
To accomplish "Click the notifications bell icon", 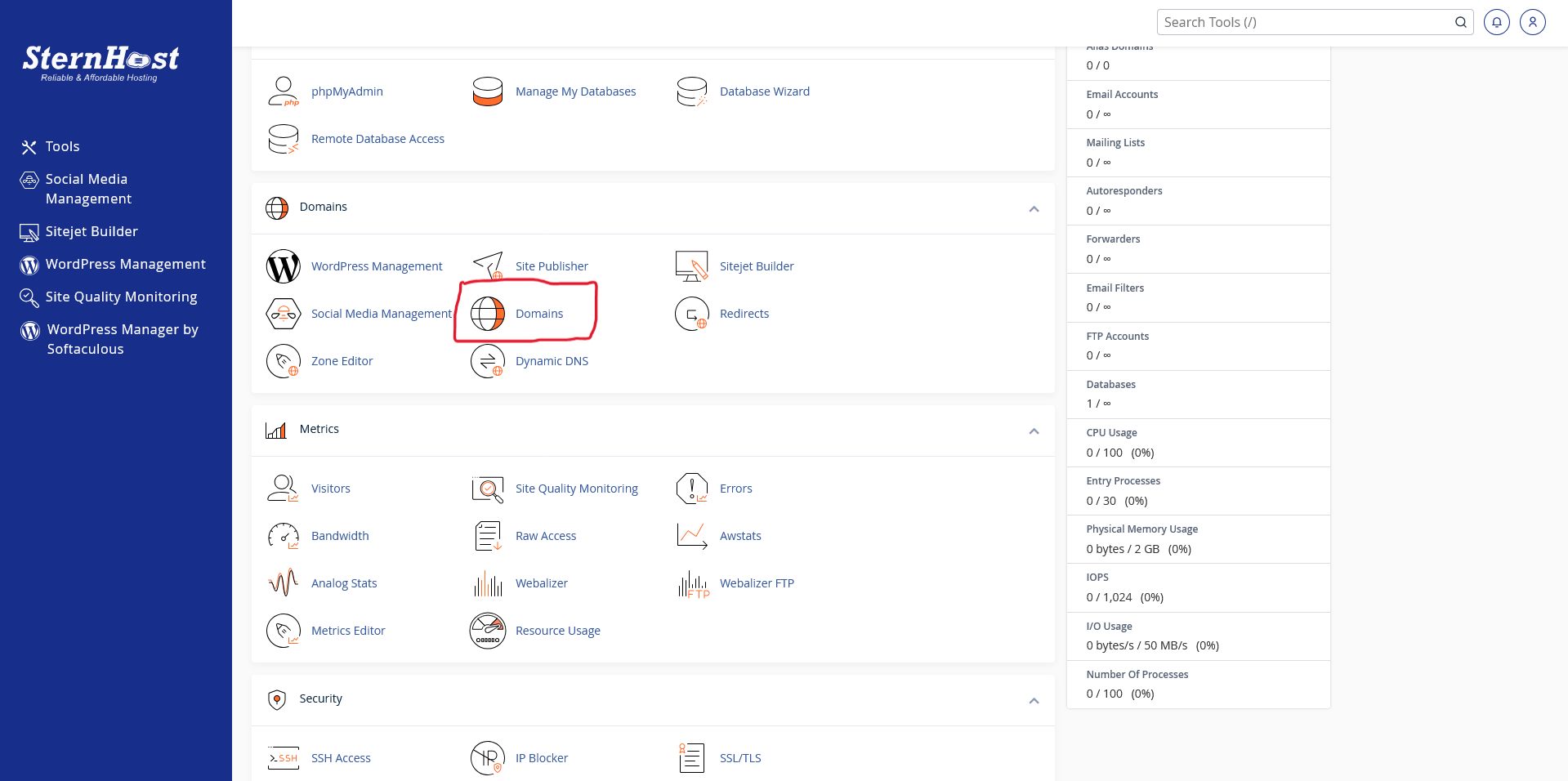I will click(x=1496, y=22).
